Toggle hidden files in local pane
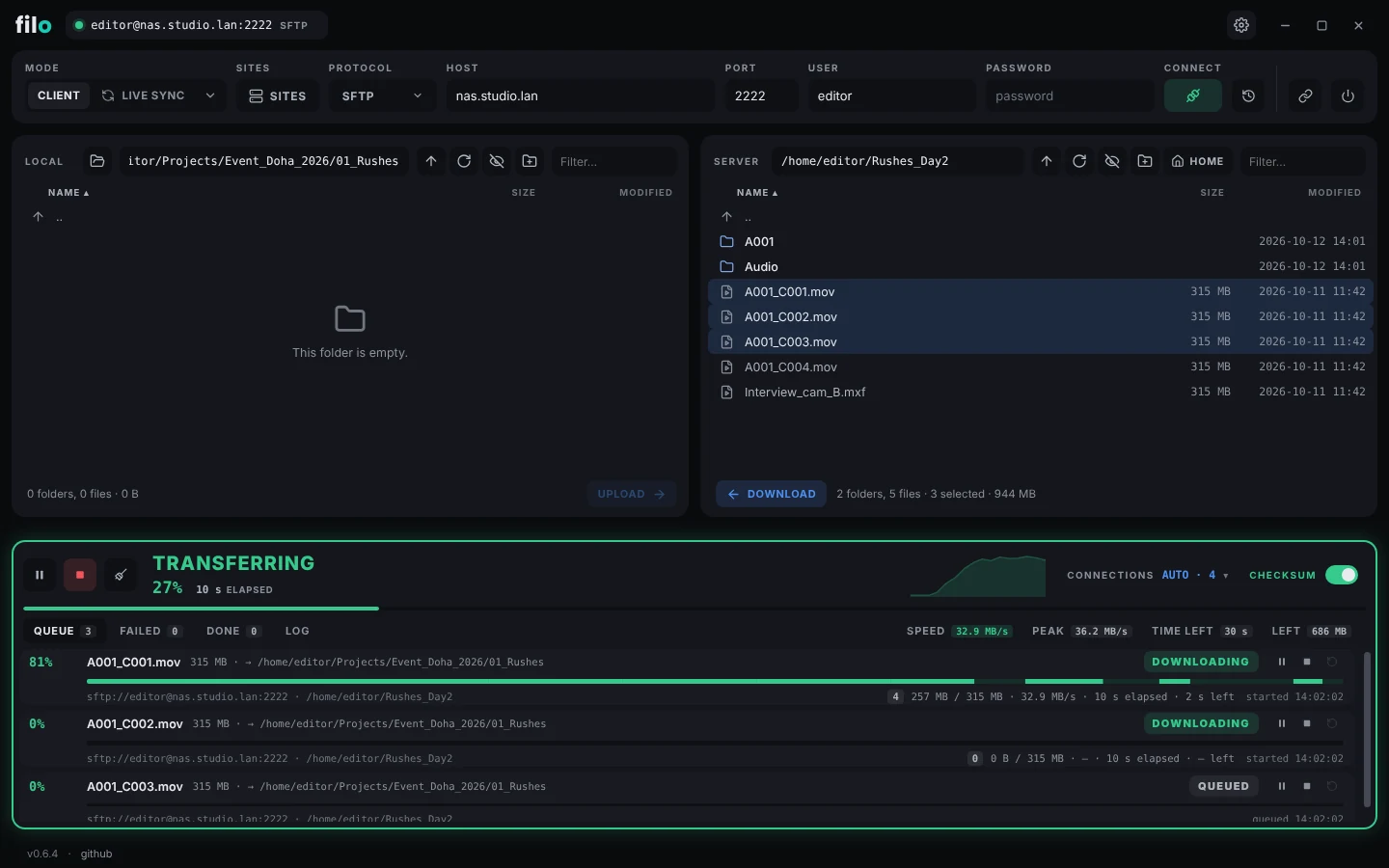 click(x=497, y=161)
